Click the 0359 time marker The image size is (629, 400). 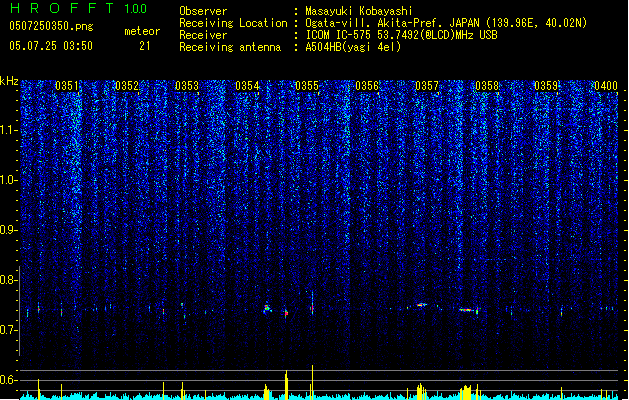(546, 86)
